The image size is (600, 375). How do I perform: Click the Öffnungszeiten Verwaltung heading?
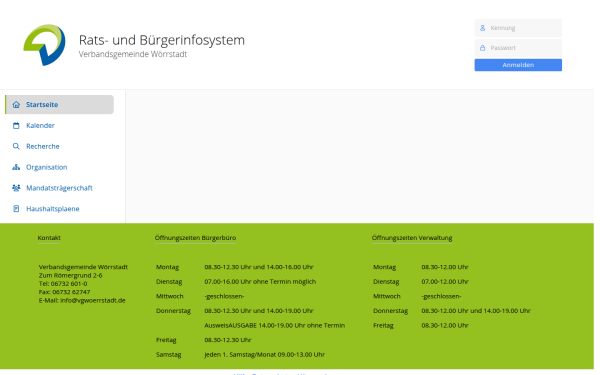click(x=412, y=238)
